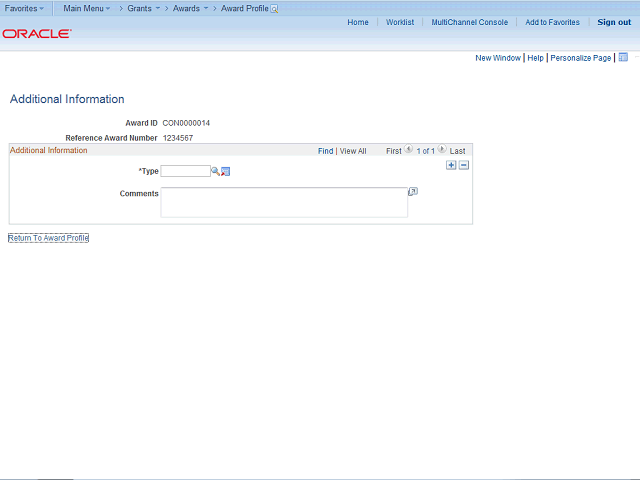Open the Main Menu dropdown
Screen dimensions: 640x480
pos(87,8)
